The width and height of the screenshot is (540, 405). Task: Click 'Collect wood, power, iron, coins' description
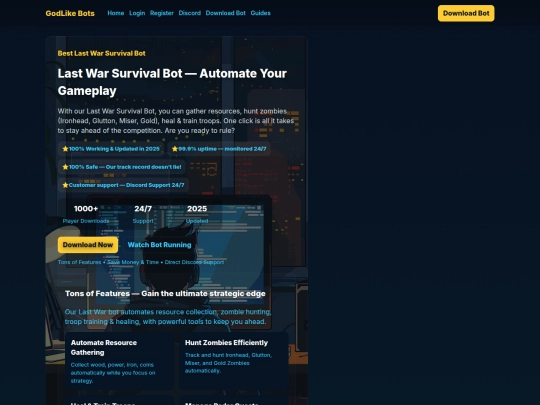(113, 373)
